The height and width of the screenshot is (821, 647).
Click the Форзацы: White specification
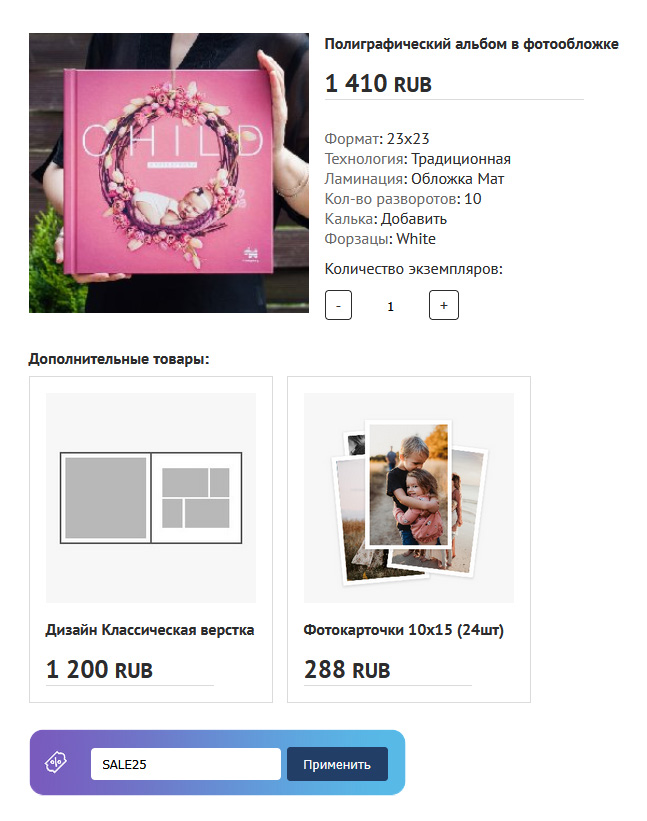click(380, 239)
